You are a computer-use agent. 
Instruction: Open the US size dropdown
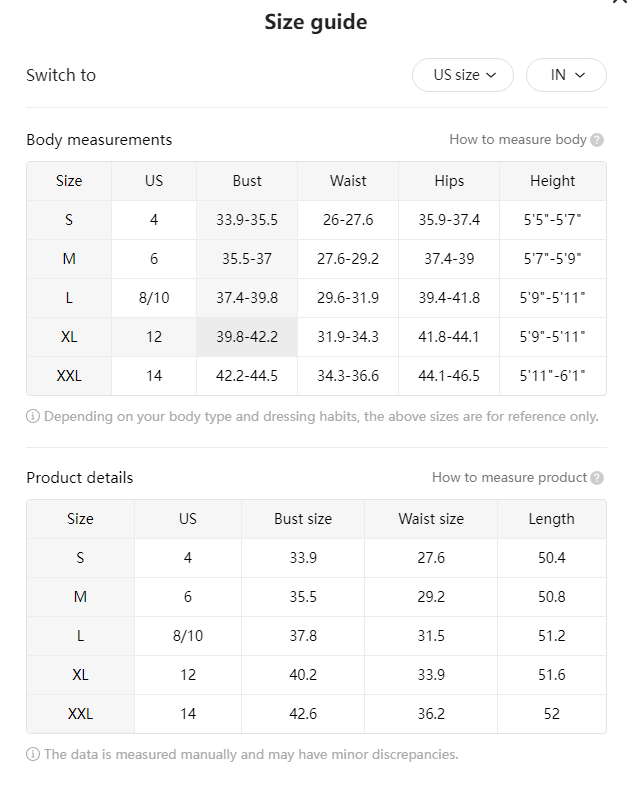(463, 75)
